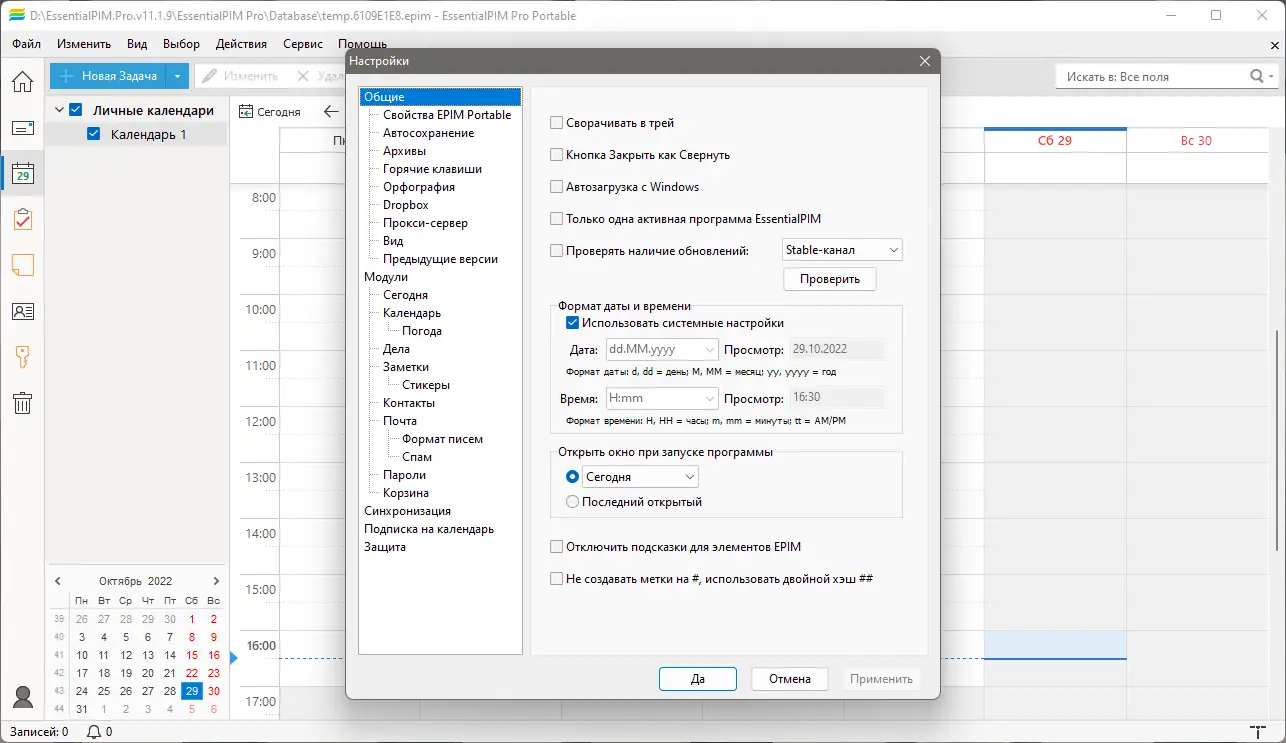Open the Сегодня startup window dropdown

[640, 477]
